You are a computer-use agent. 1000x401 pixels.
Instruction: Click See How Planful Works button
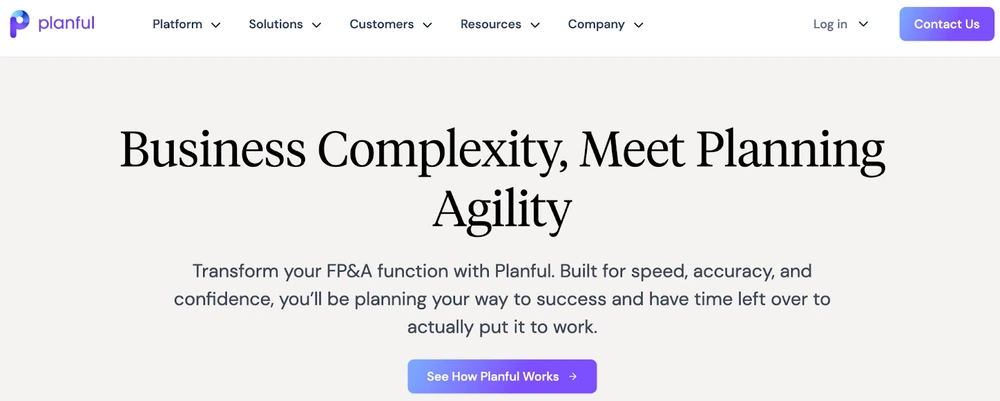502,376
